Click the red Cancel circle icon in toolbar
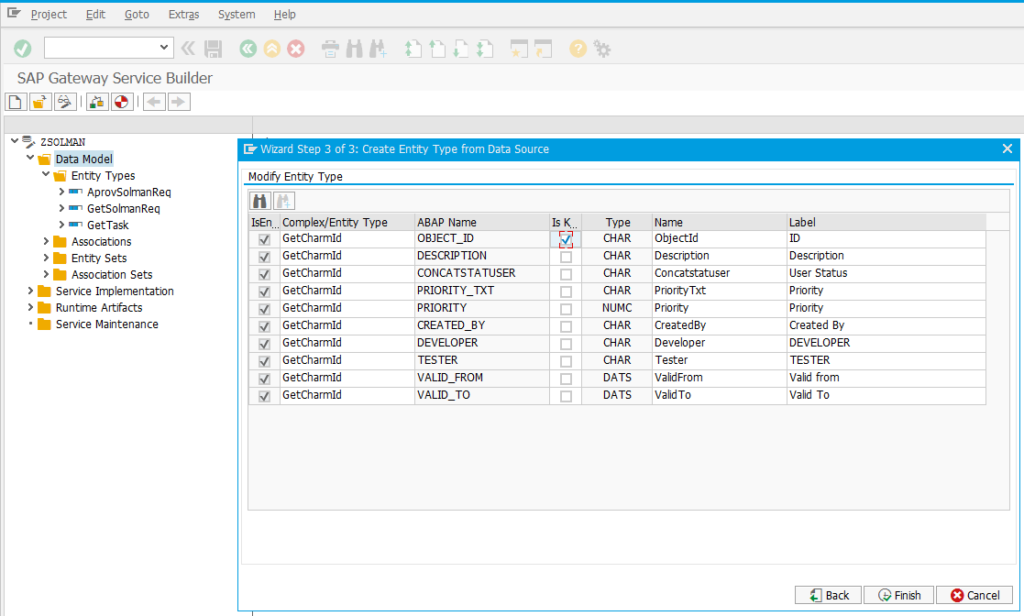Screen dimensions: 1024x616 pos(296,48)
